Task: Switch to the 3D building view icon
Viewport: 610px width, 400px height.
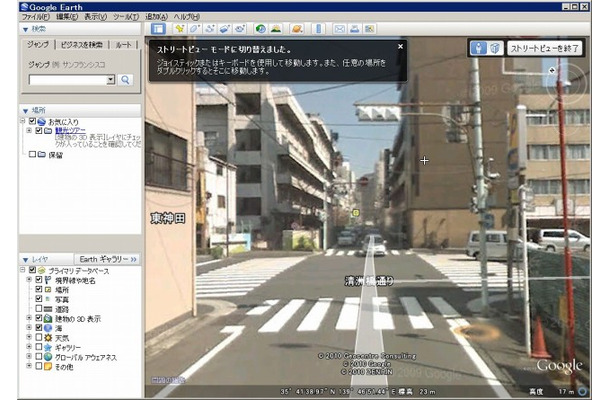Action: tap(495, 48)
